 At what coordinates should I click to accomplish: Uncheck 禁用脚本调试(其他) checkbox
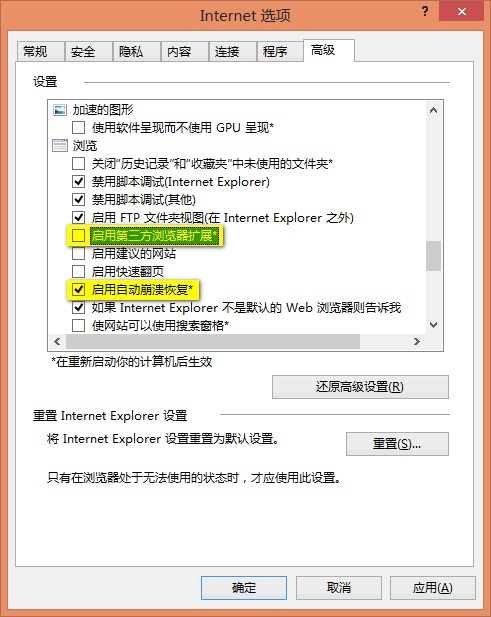(78, 200)
